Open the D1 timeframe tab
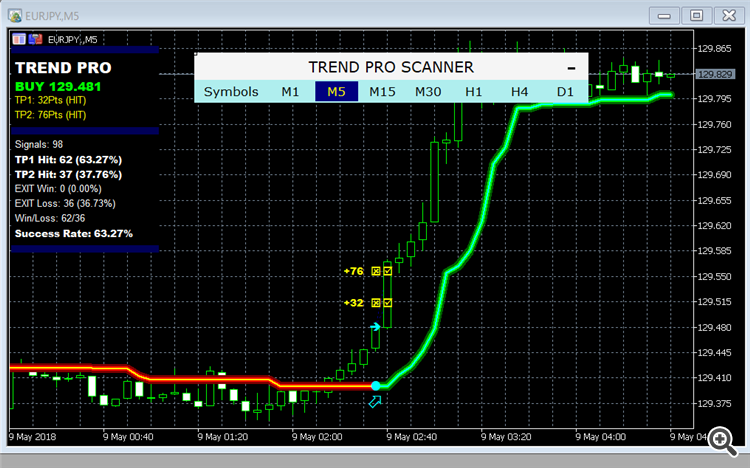Image resolution: width=750 pixels, height=468 pixels. coord(565,91)
